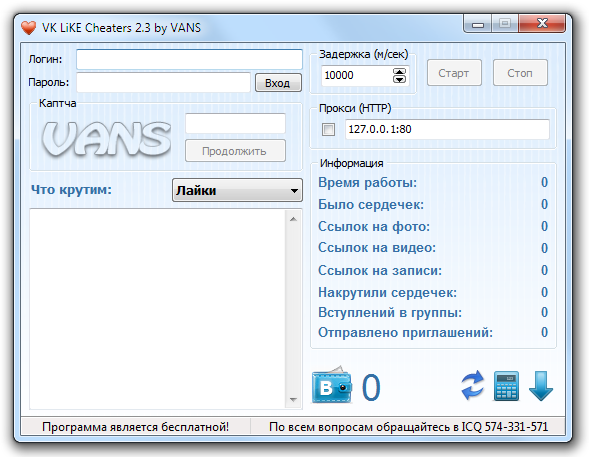This screenshot has height=457, width=589.
Task: Click the proxy address field 127.0.0.1:80
Action: [x=447, y=130]
